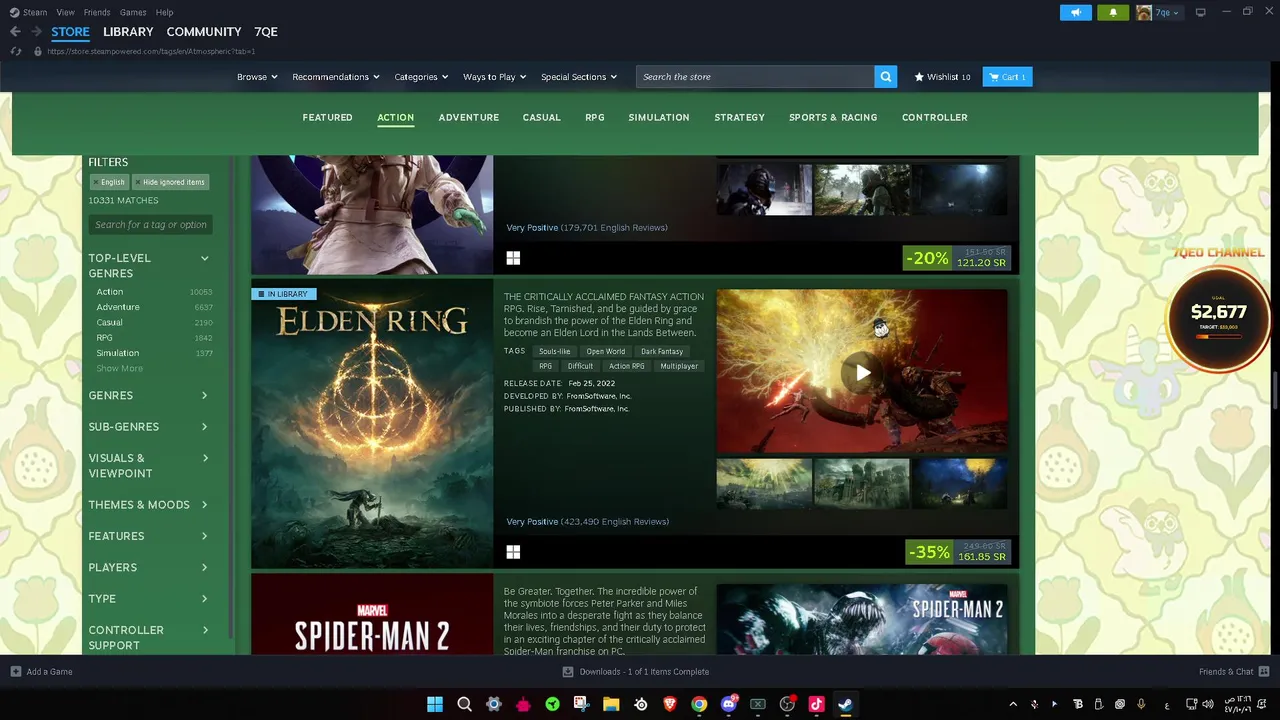Screen dimensions: 1280x720
Task: Click the tag or option search box
Action: (151, 225)
